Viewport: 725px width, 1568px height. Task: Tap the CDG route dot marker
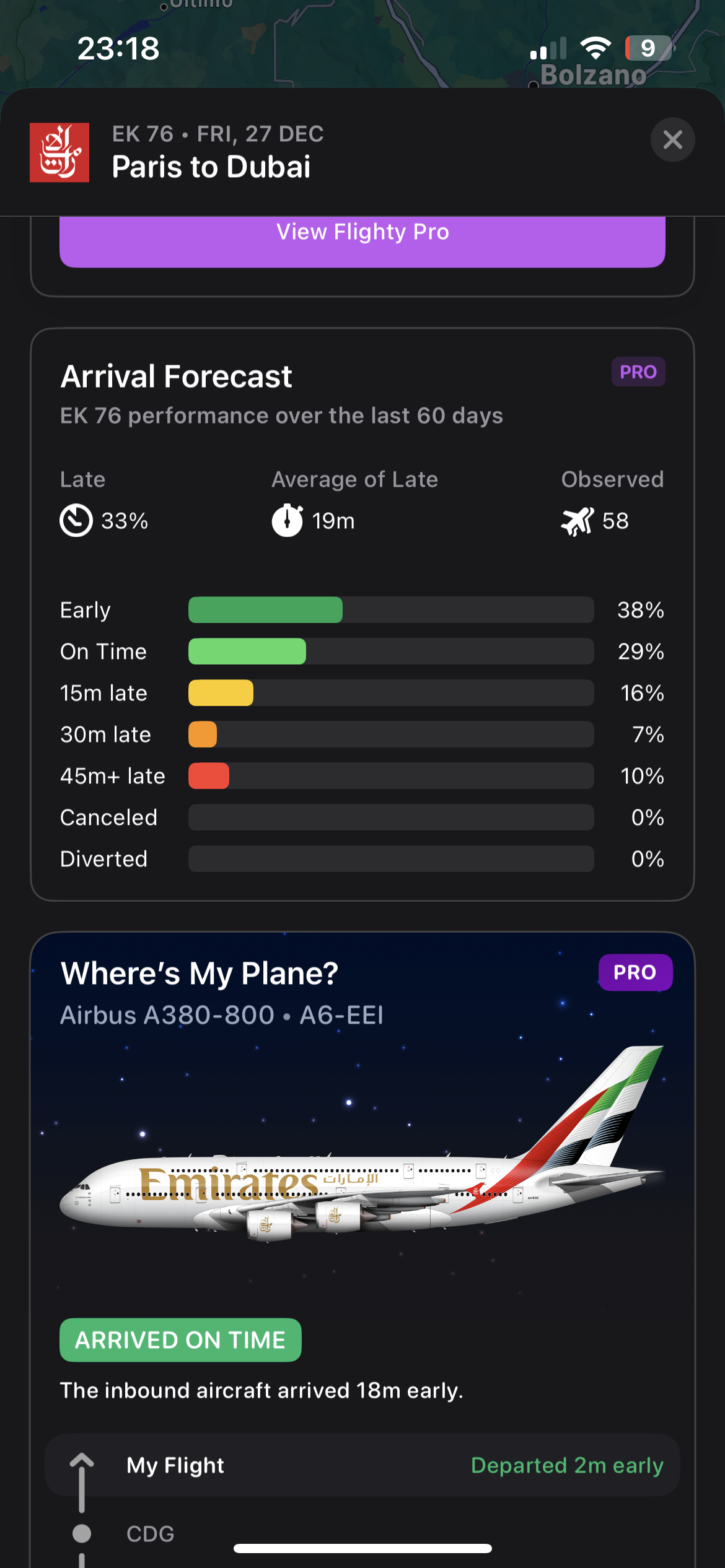[82, 1533]
